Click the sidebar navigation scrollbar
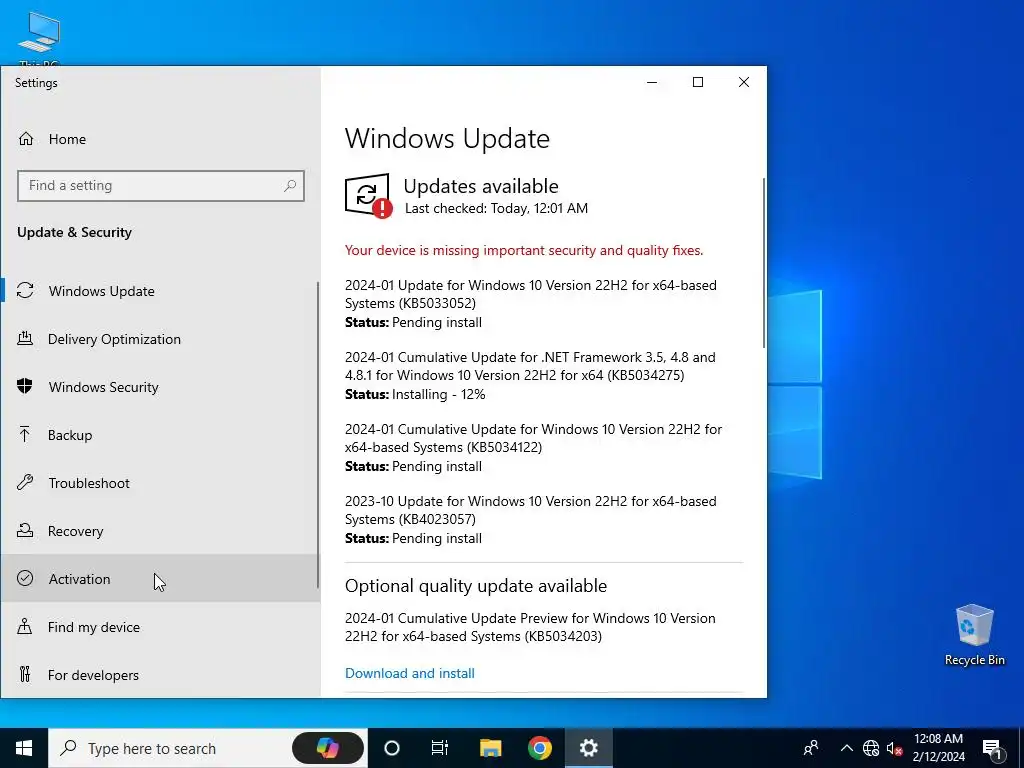The image size is (1024, 768). coord(318,434)
